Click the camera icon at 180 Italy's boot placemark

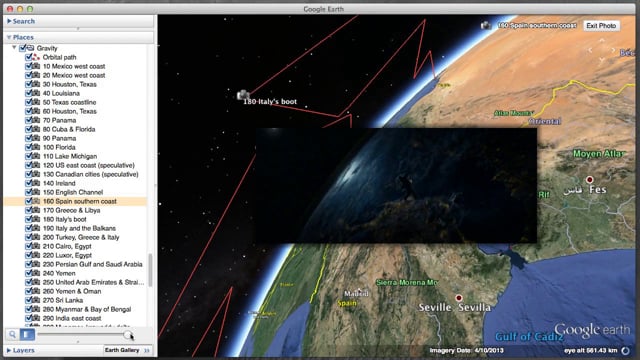click(x=243, y=95)
